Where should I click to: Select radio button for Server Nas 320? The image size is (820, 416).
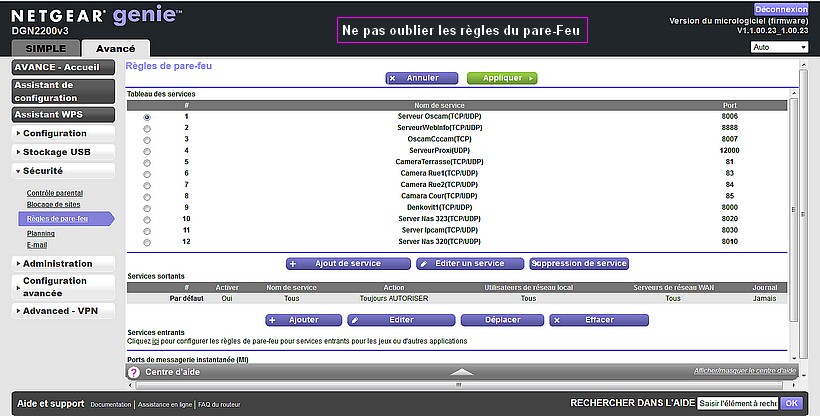147,242
